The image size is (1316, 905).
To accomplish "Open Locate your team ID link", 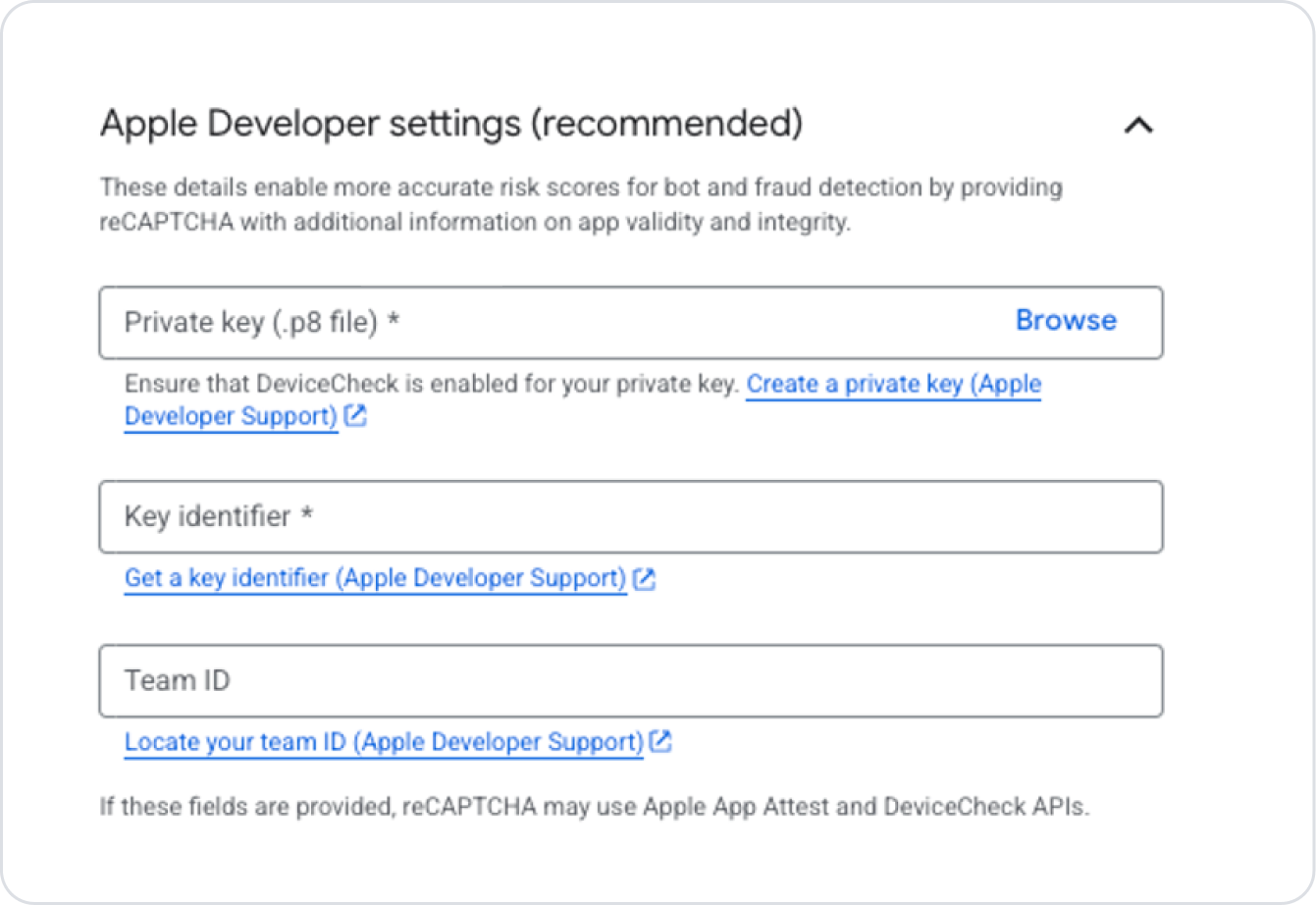I will tap(384, 742).
